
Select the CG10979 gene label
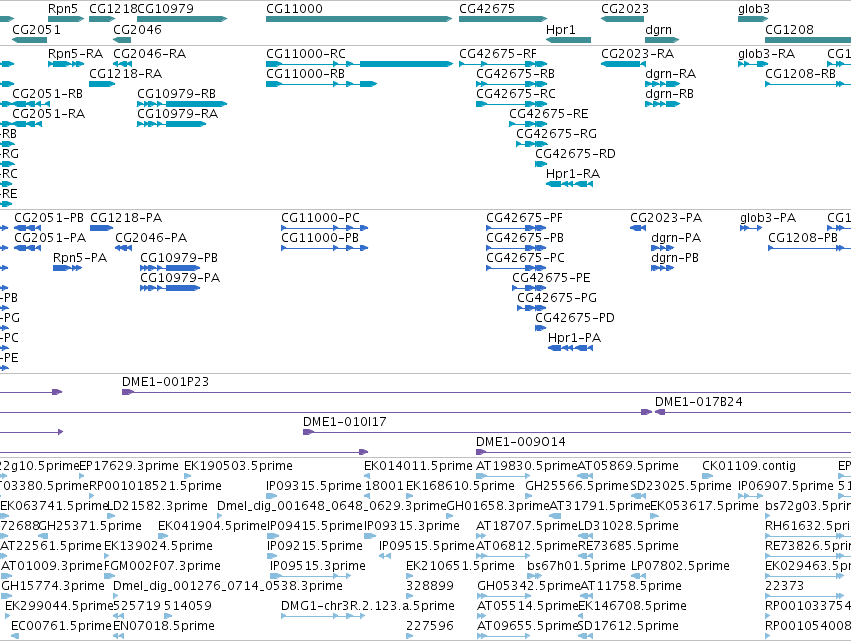coord(166,9)
